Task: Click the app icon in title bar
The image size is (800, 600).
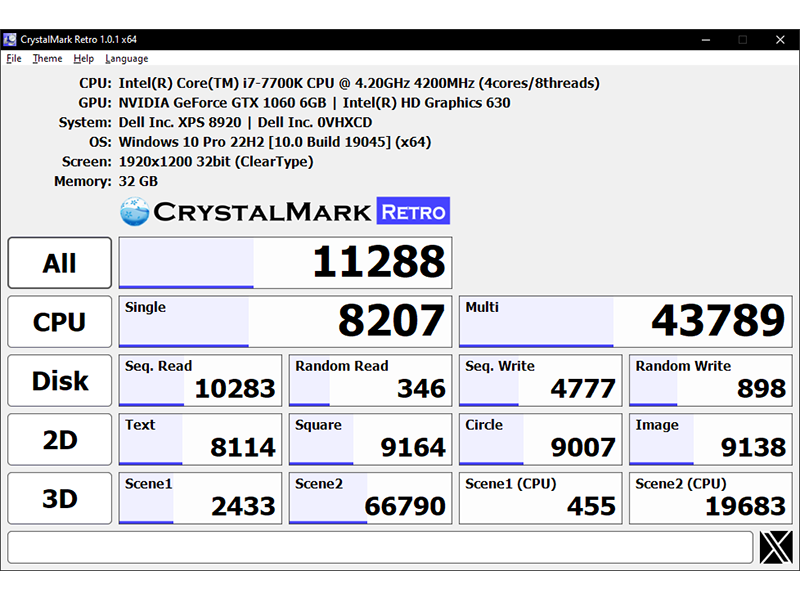Action: 11,40
